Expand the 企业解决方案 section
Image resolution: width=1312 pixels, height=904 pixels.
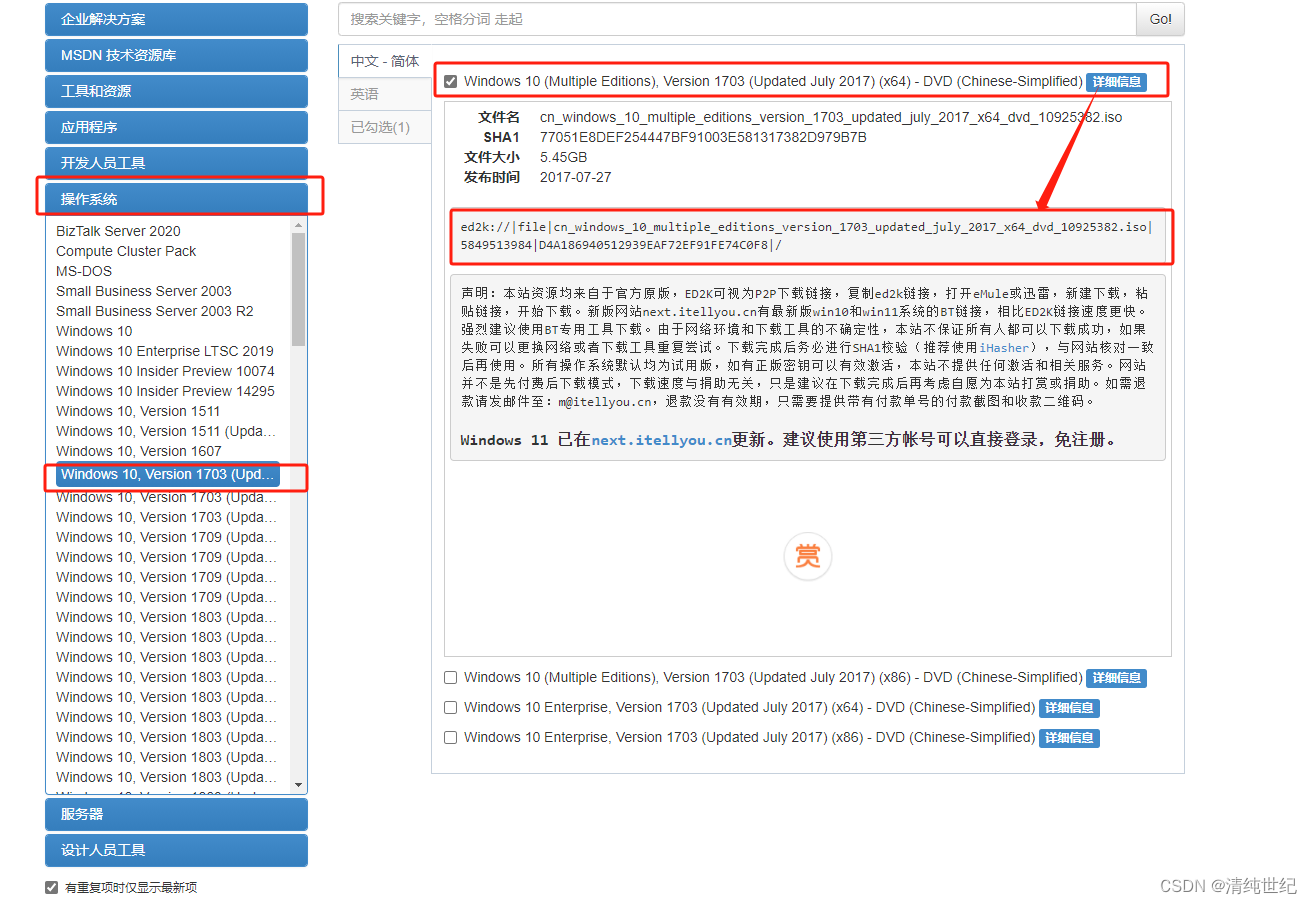(x=176, y=19)
